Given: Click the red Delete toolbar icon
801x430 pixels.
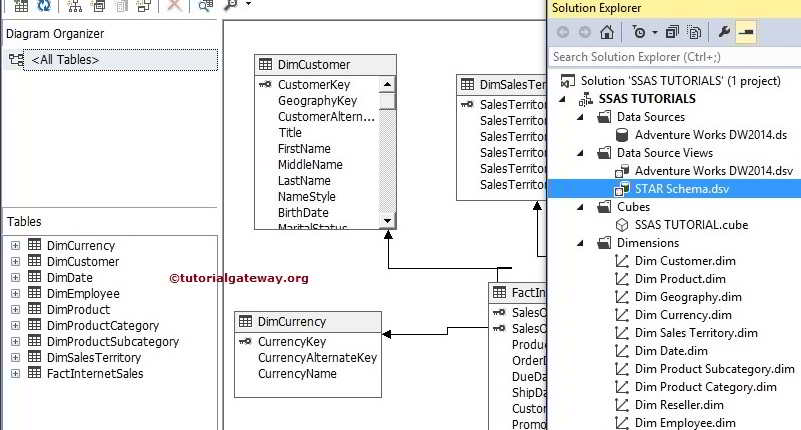Looking at the screenshot, I should click(x=174, y=6).
